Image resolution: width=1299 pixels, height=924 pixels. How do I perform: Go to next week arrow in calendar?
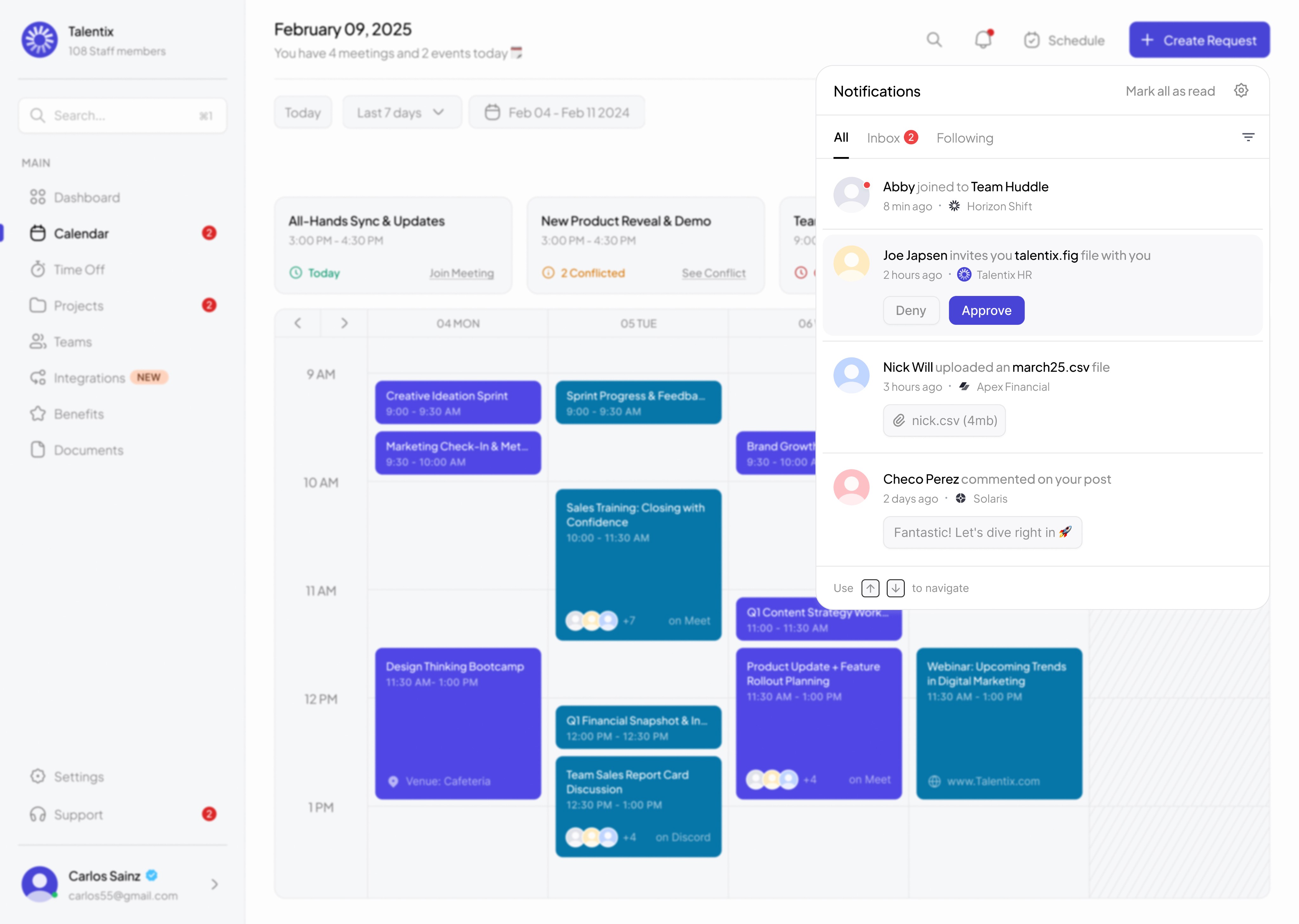[x=344, y=323]
